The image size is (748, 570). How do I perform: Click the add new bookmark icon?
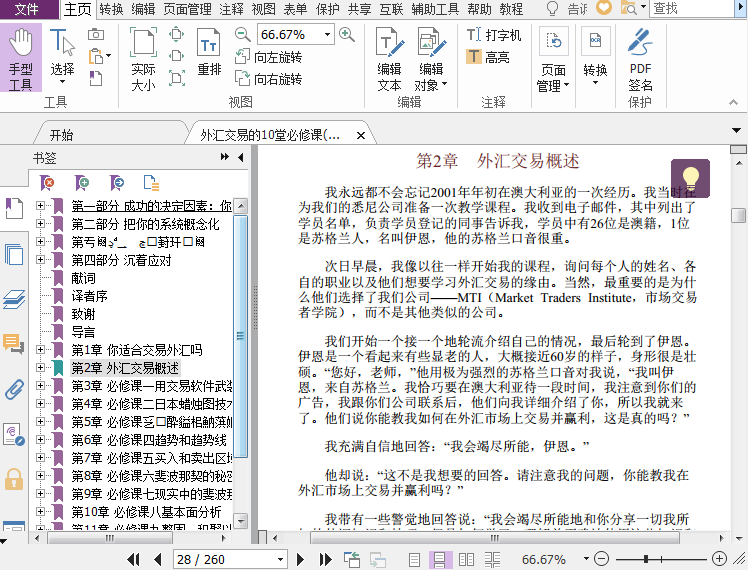(82, 182)
